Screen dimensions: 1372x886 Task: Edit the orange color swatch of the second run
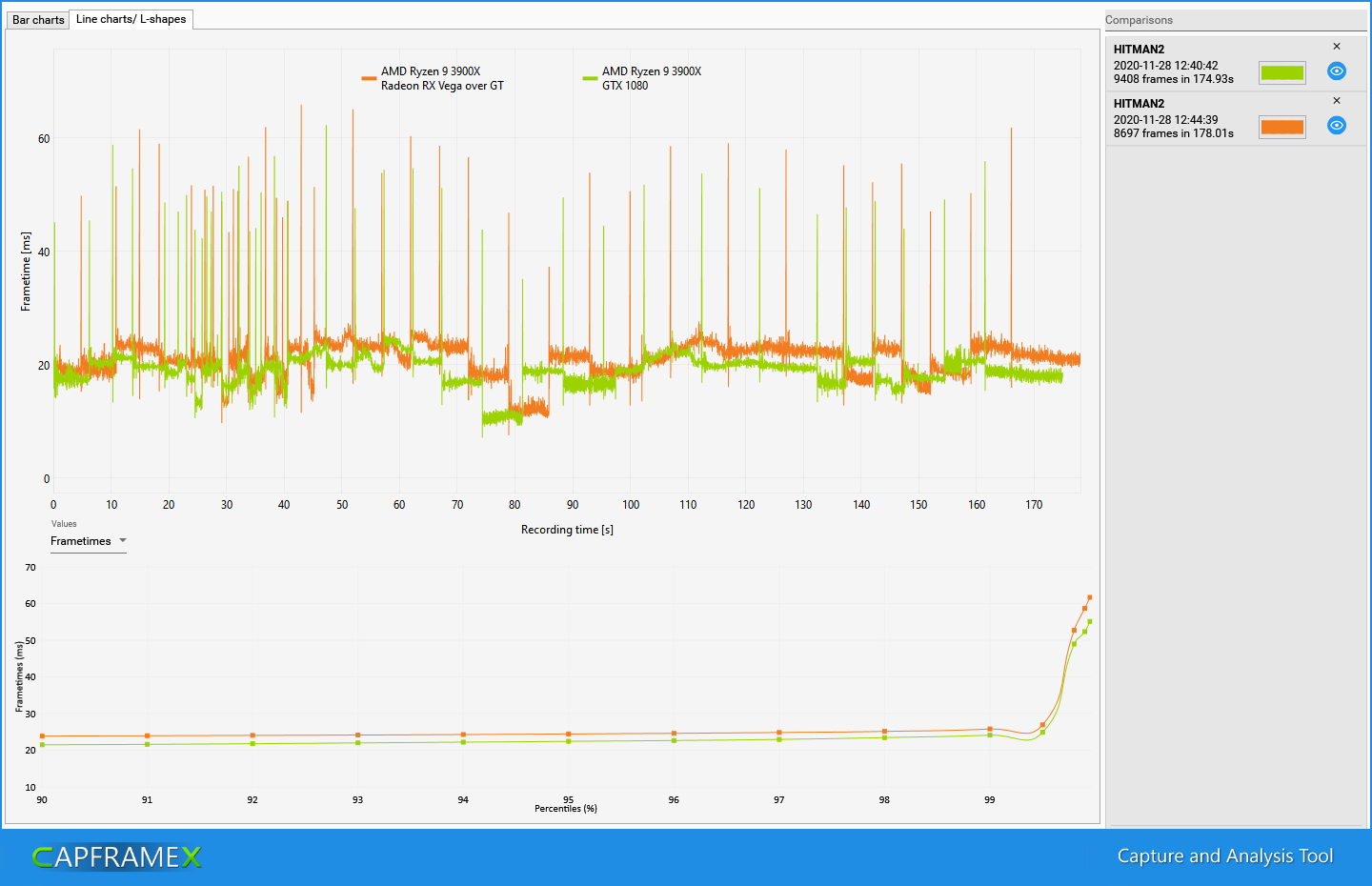[1281, 126]
